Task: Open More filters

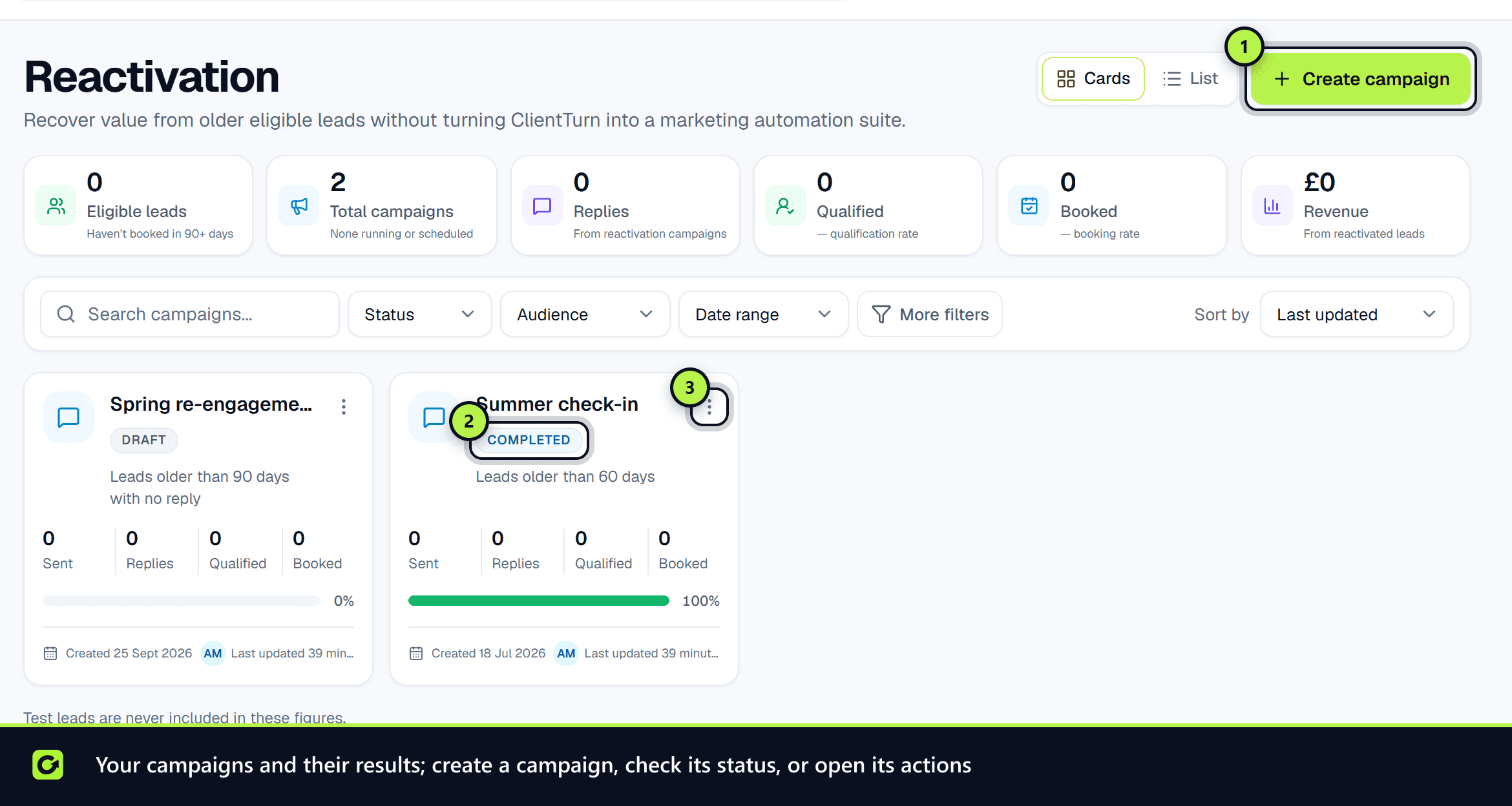Action: (x=930, y=314)
